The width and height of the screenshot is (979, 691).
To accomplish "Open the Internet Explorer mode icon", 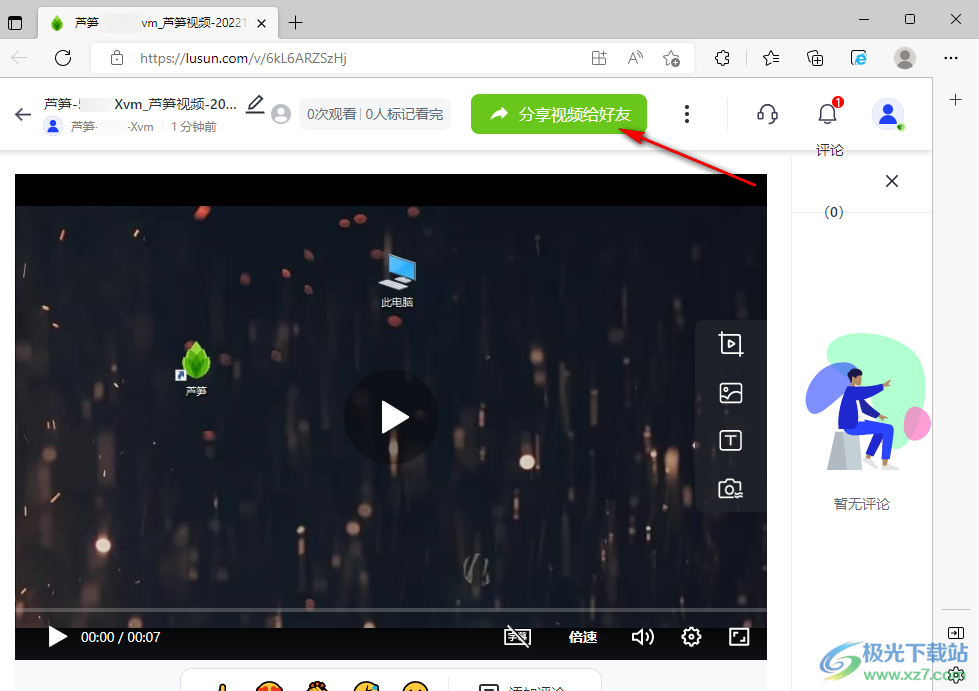I will pos(858,58).
